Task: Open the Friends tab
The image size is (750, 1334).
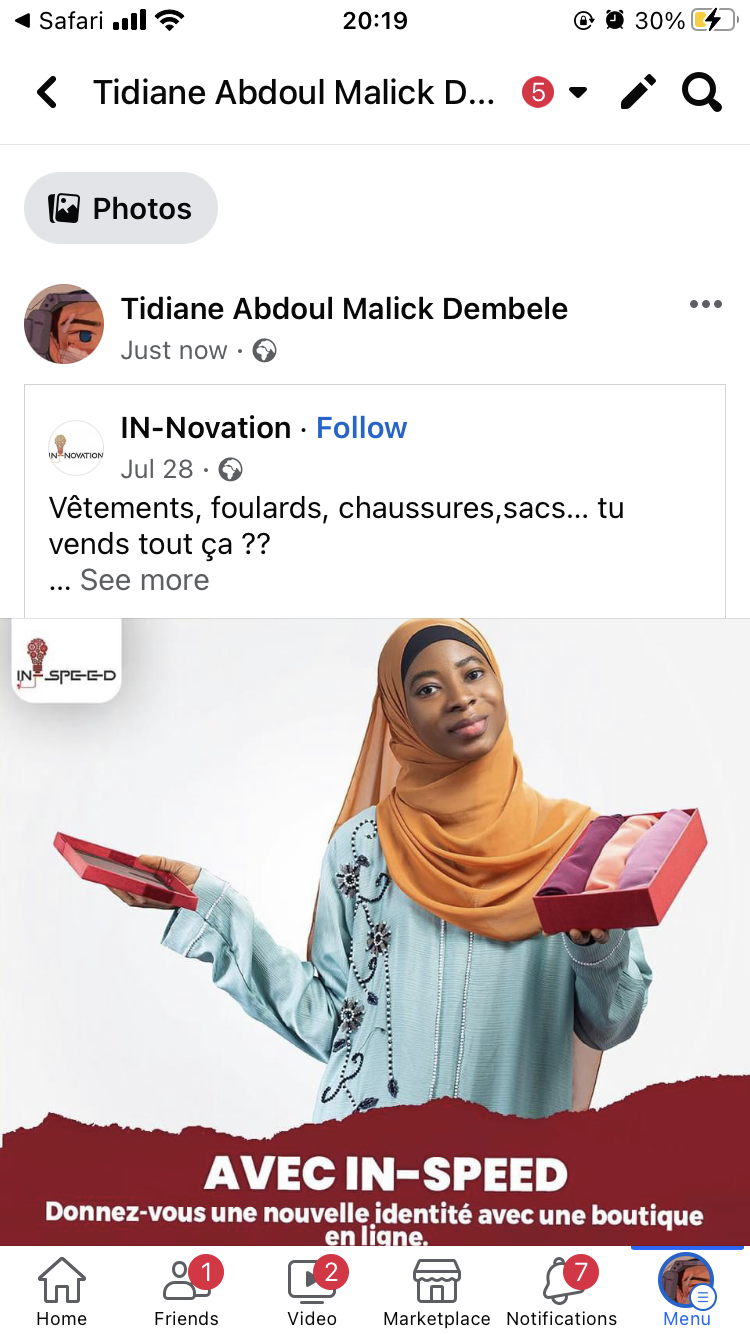Action: 186,1291
